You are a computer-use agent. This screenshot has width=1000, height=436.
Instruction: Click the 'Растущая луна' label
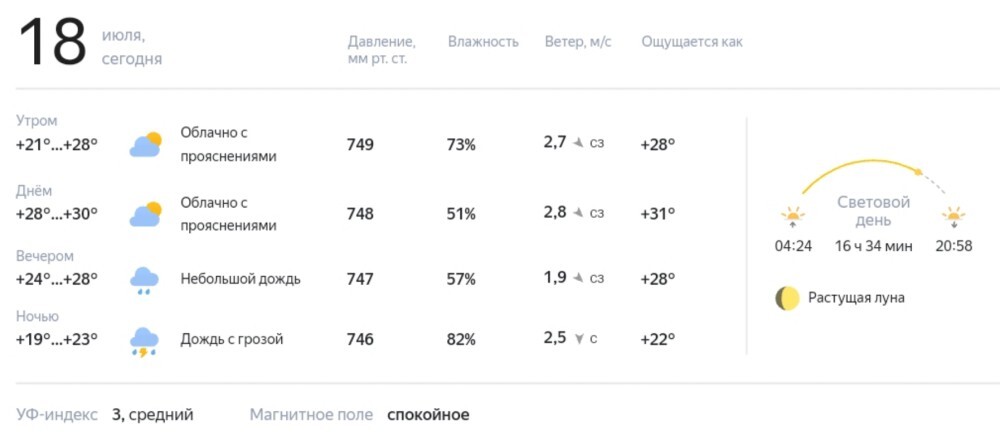click(x=857, y=298)
